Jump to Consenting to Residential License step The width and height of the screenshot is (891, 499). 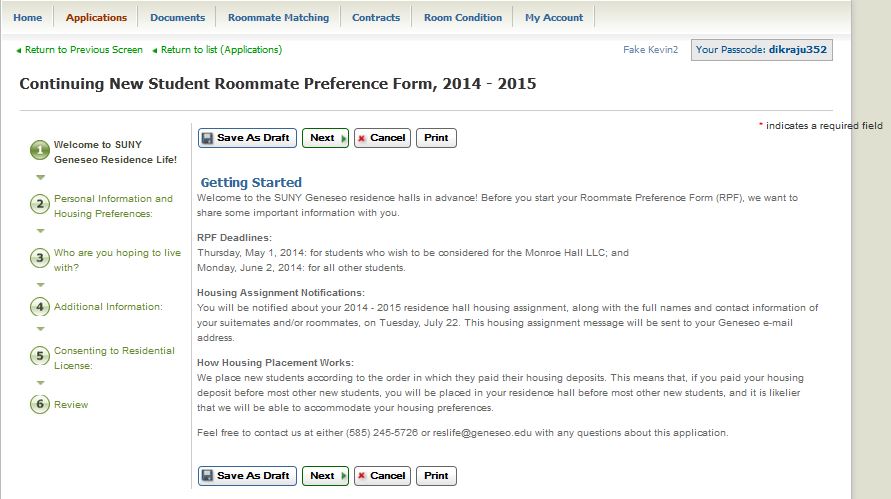(x=100, y=358)
